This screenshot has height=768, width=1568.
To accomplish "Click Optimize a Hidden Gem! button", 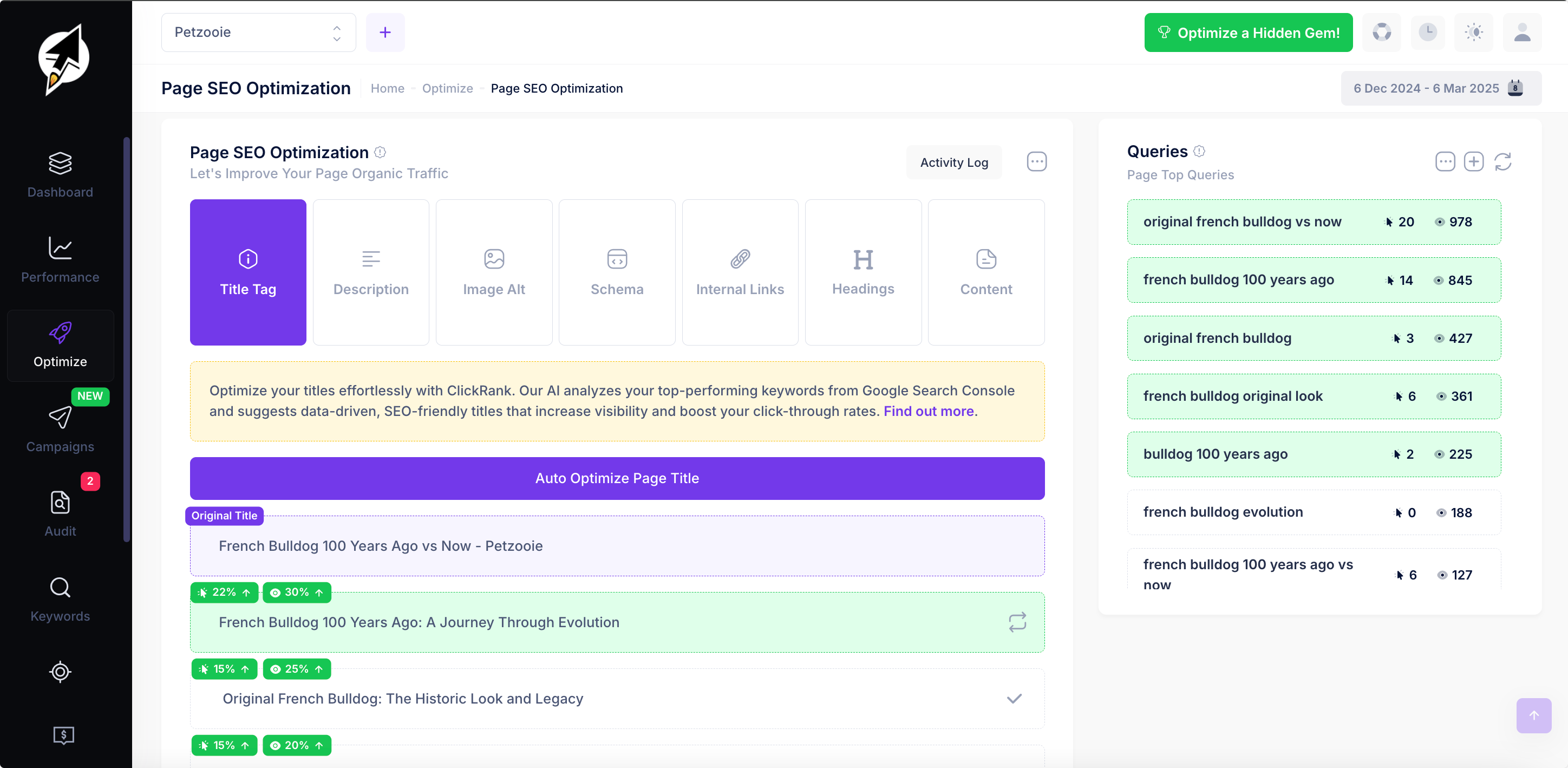I will click(x=1249, y=32).
